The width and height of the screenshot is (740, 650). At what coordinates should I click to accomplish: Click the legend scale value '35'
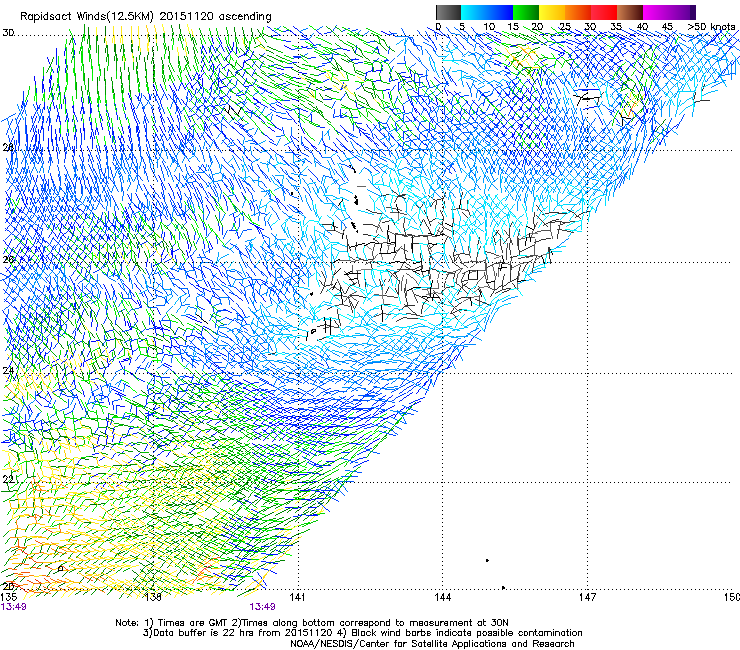tap(616, 27)
